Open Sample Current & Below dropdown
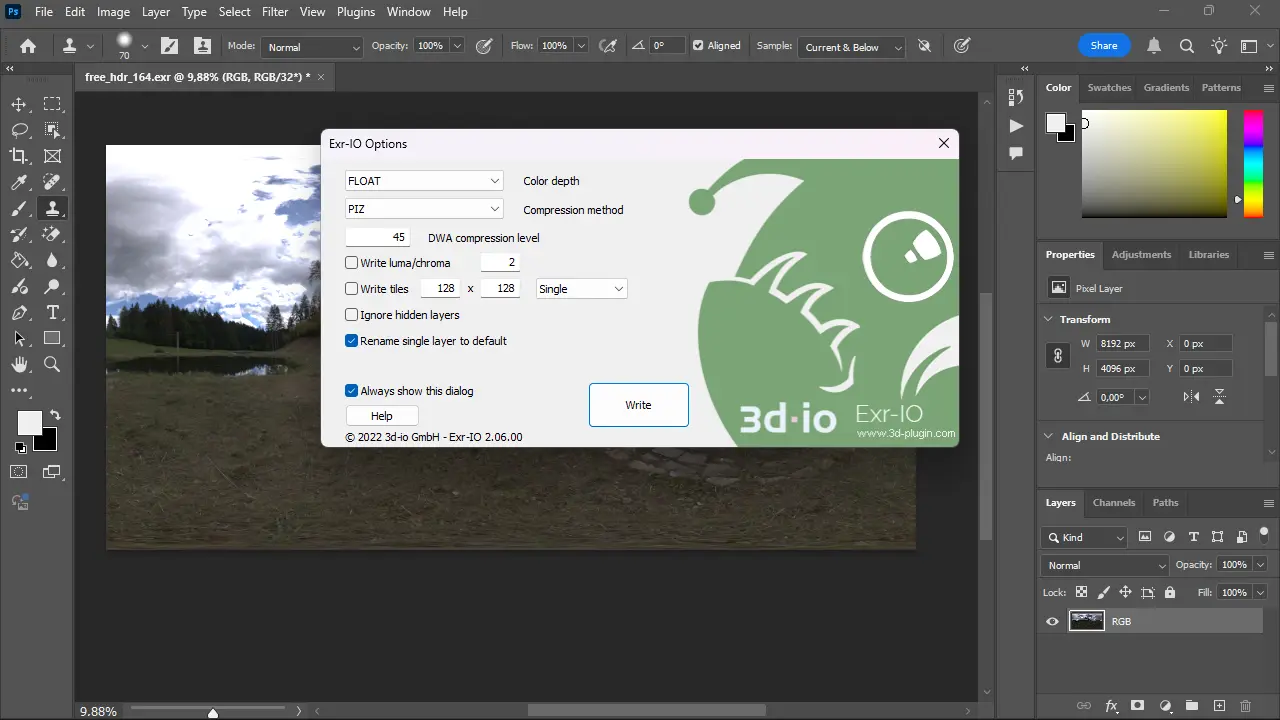This screenshot has height=720, width=1280. 851,47
